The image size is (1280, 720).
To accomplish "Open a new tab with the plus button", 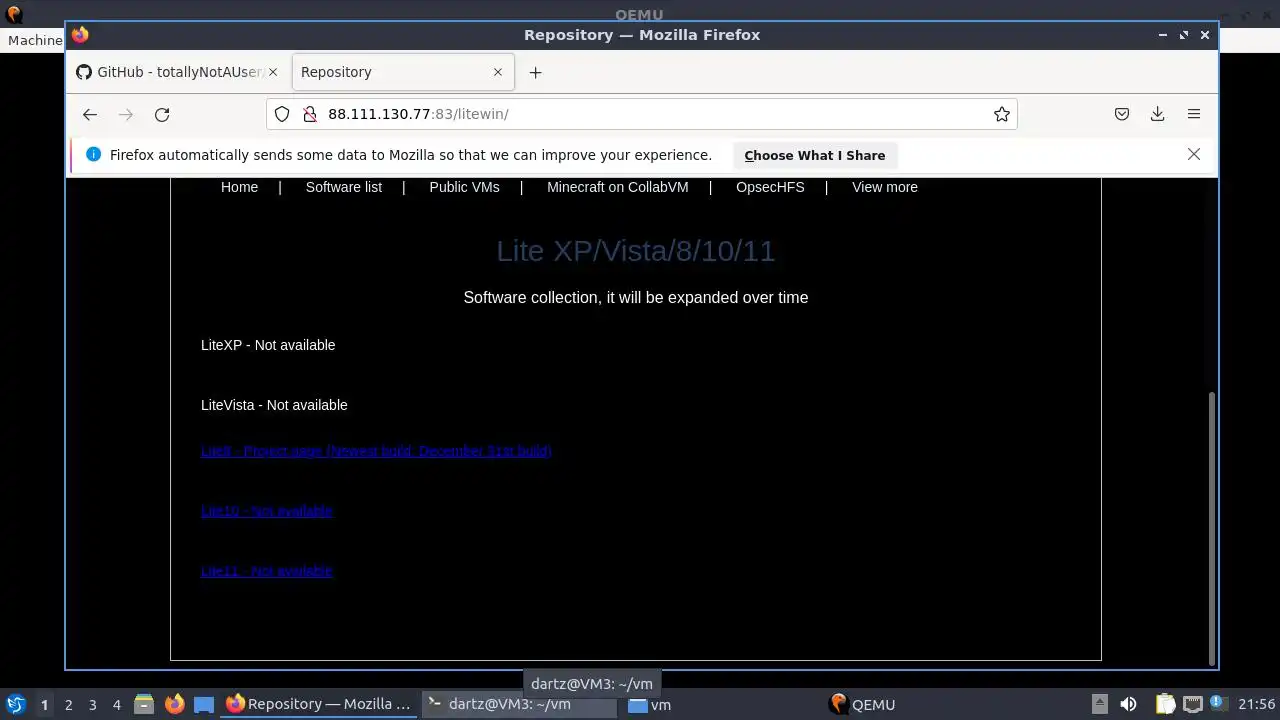I will [535, 72].
